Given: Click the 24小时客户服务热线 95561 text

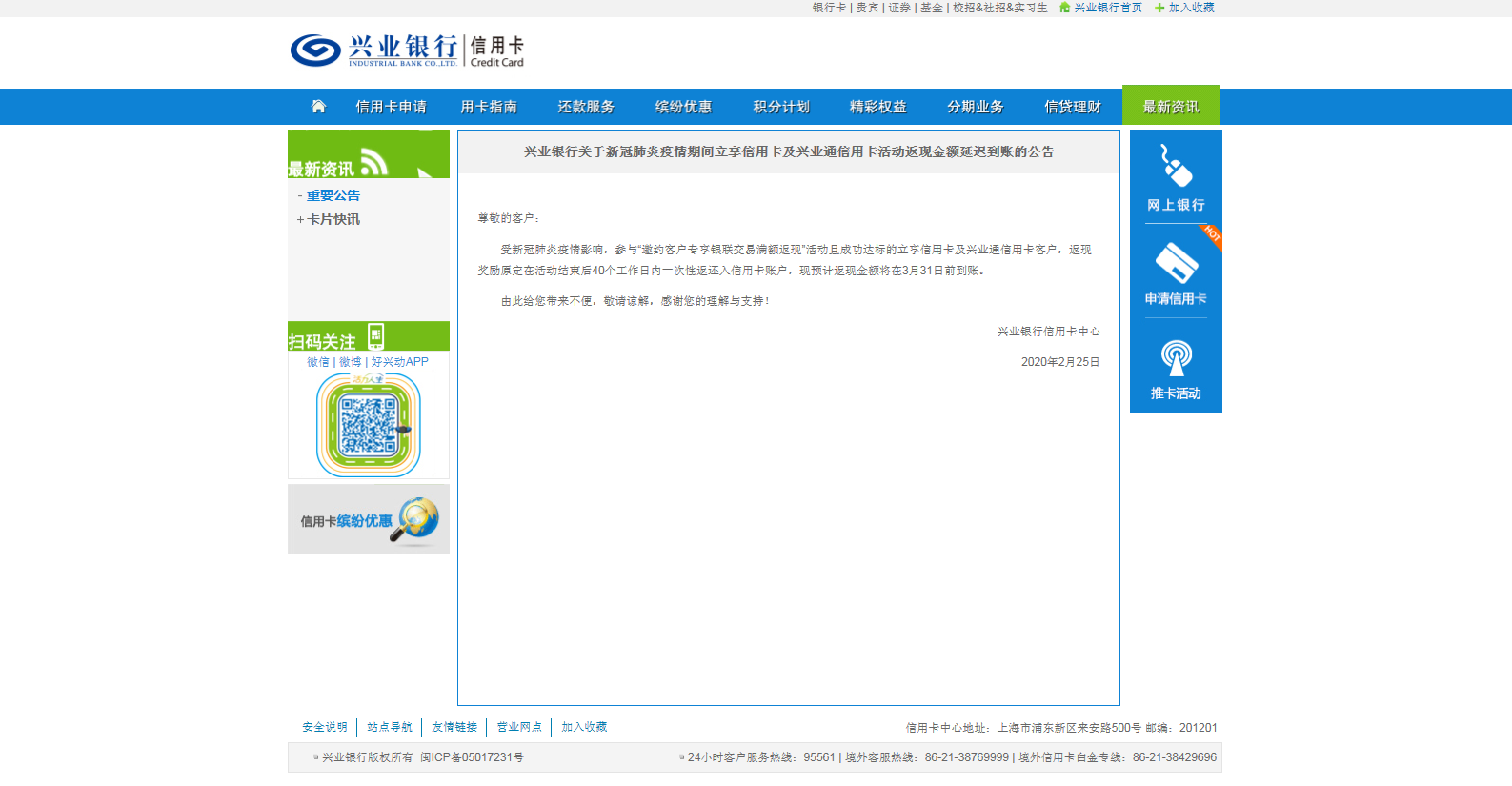Looking at the screenshot, I should click(761, 757).
